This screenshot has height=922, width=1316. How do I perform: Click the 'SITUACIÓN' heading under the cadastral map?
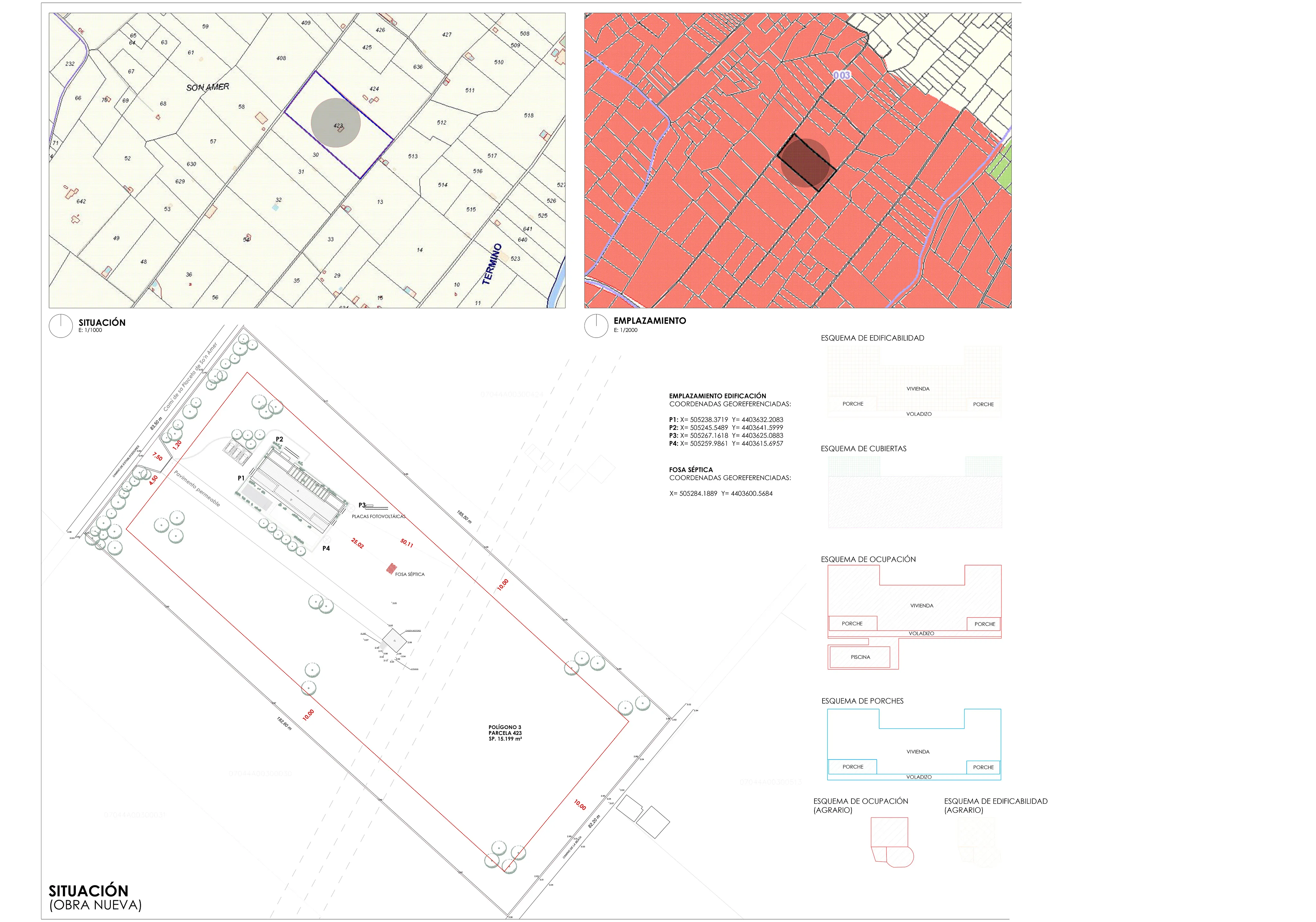102,323
